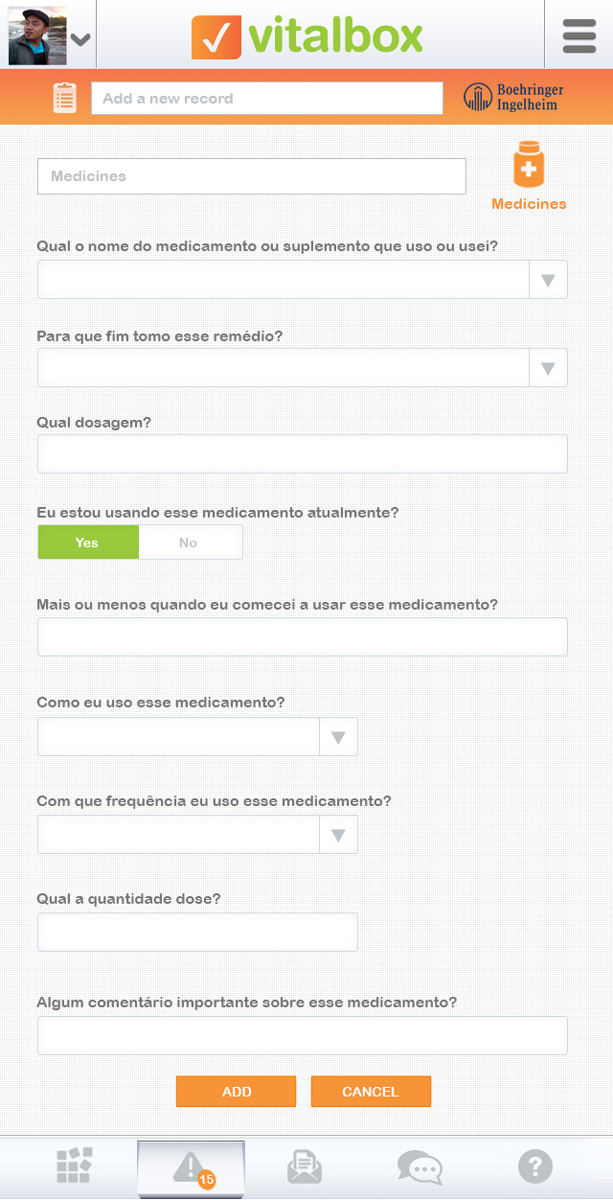Open the dashboard tiles icon

75,1165
